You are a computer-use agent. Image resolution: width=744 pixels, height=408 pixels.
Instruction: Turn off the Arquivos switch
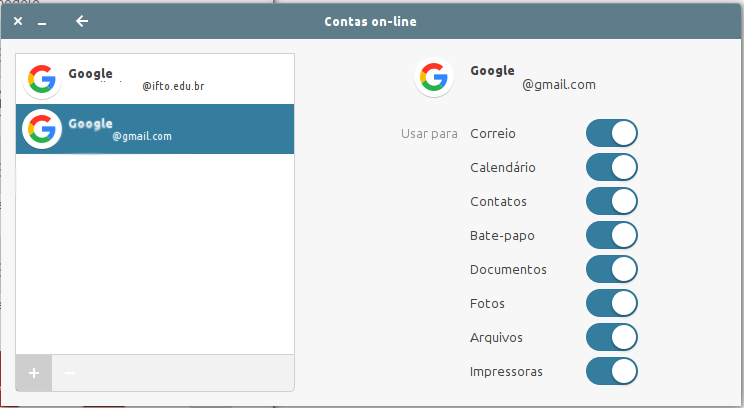click(x=612, y=337)
